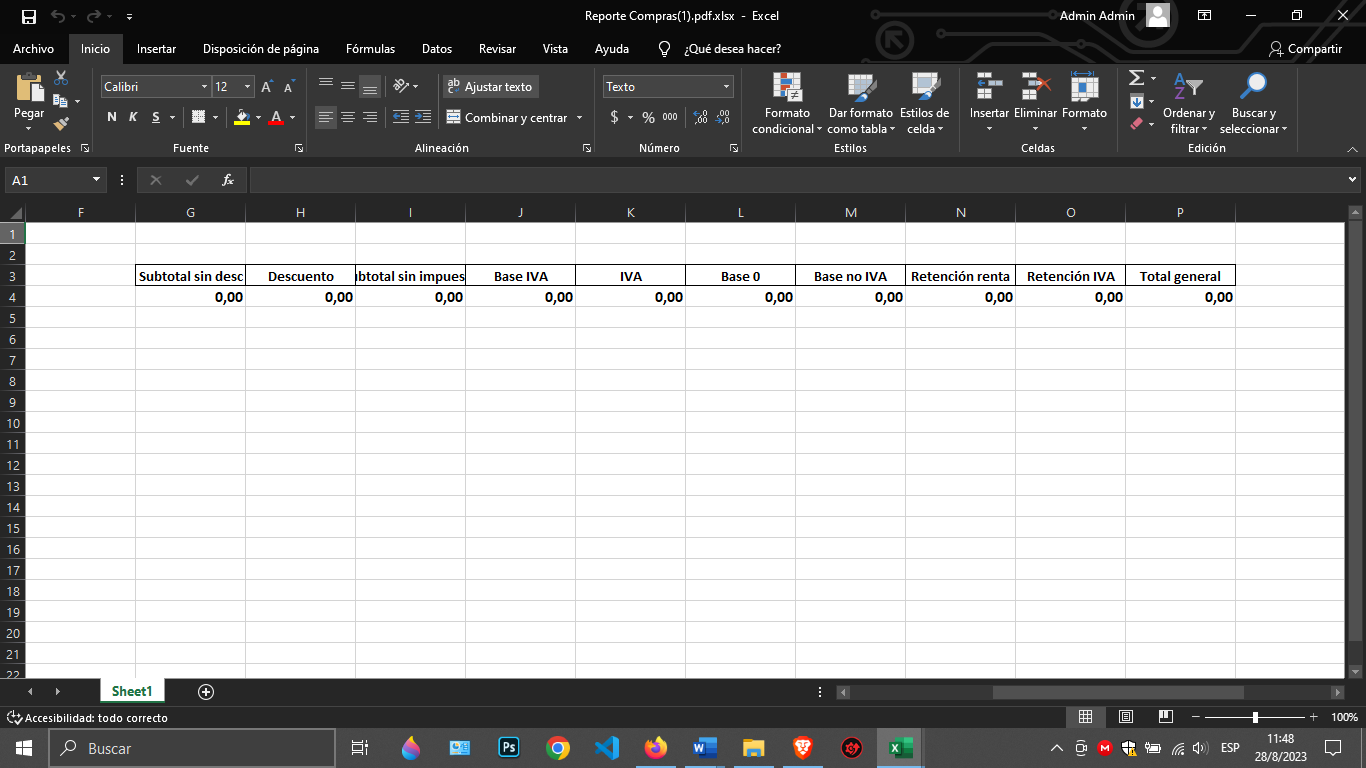Click the Borrar eraser icon
Image resolution: width=1366 pixels, height=768 pixels.
(x=1136, y=124)
